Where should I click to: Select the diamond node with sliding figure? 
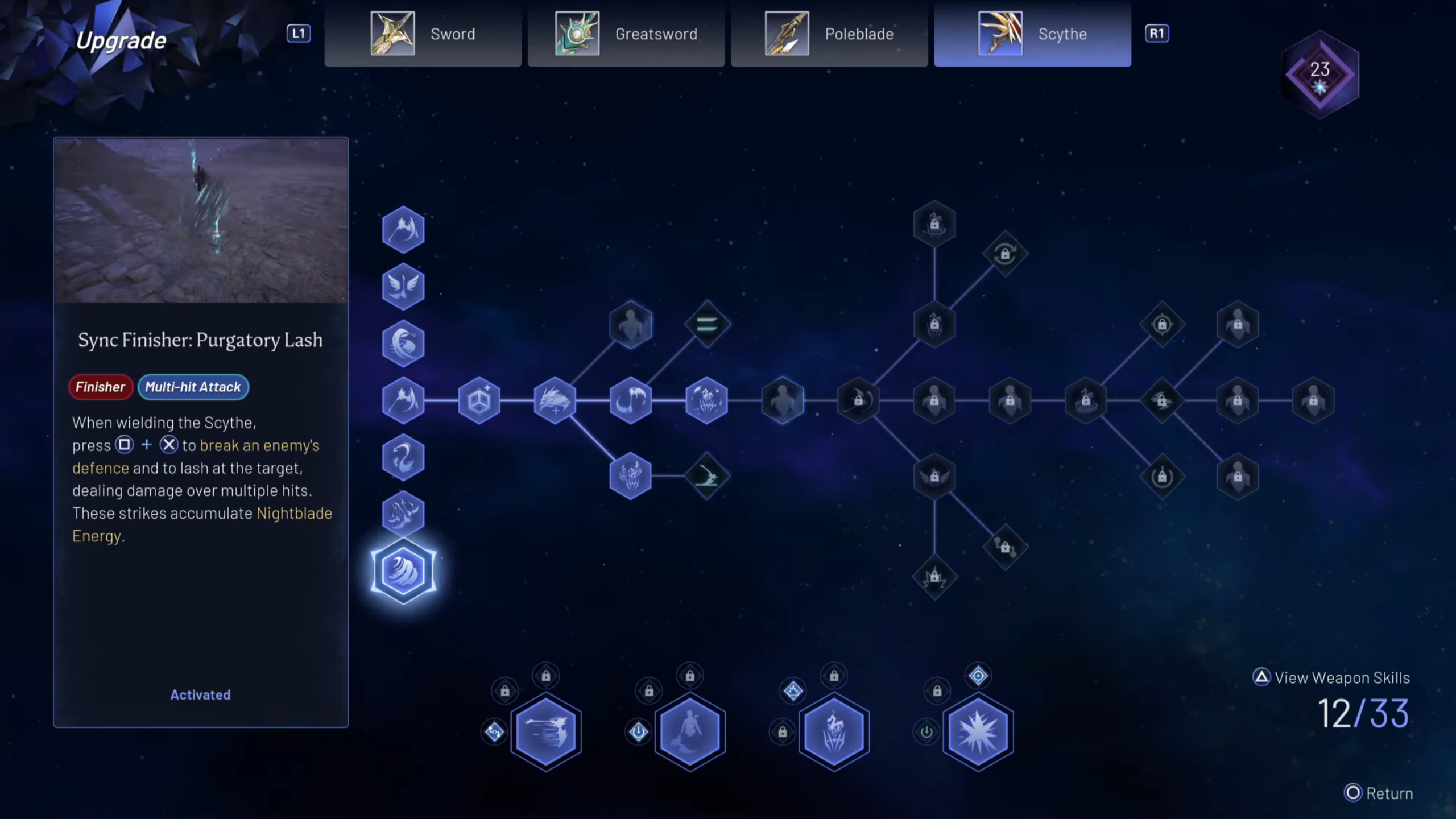706,476
